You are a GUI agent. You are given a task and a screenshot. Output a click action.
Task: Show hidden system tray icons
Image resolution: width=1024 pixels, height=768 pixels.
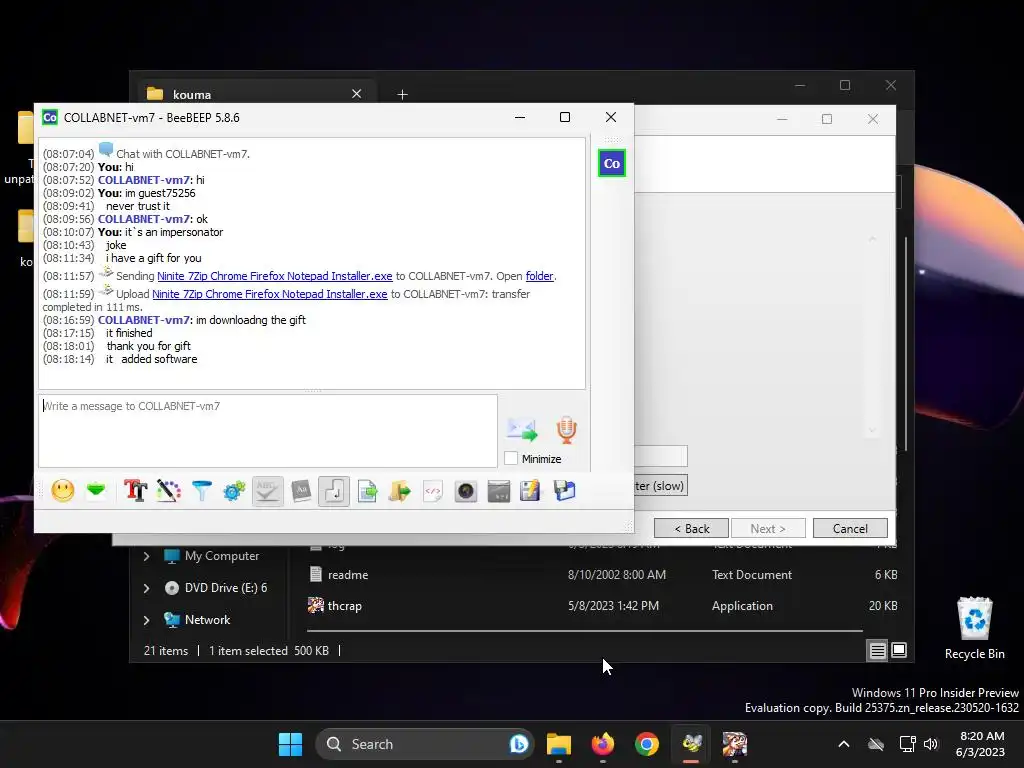(844, 744)
